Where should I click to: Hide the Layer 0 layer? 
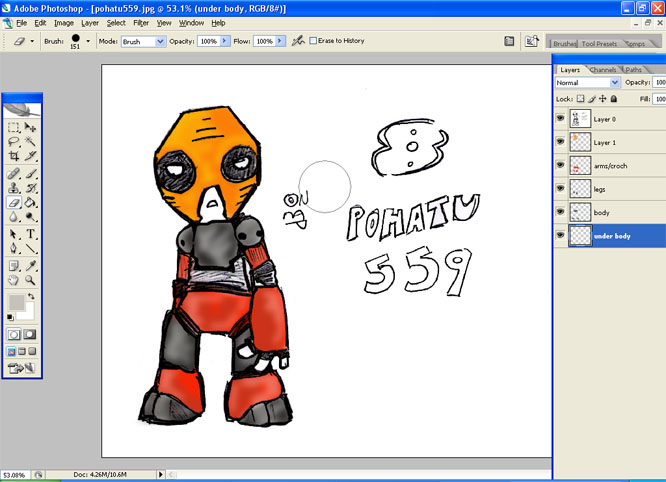560,118
